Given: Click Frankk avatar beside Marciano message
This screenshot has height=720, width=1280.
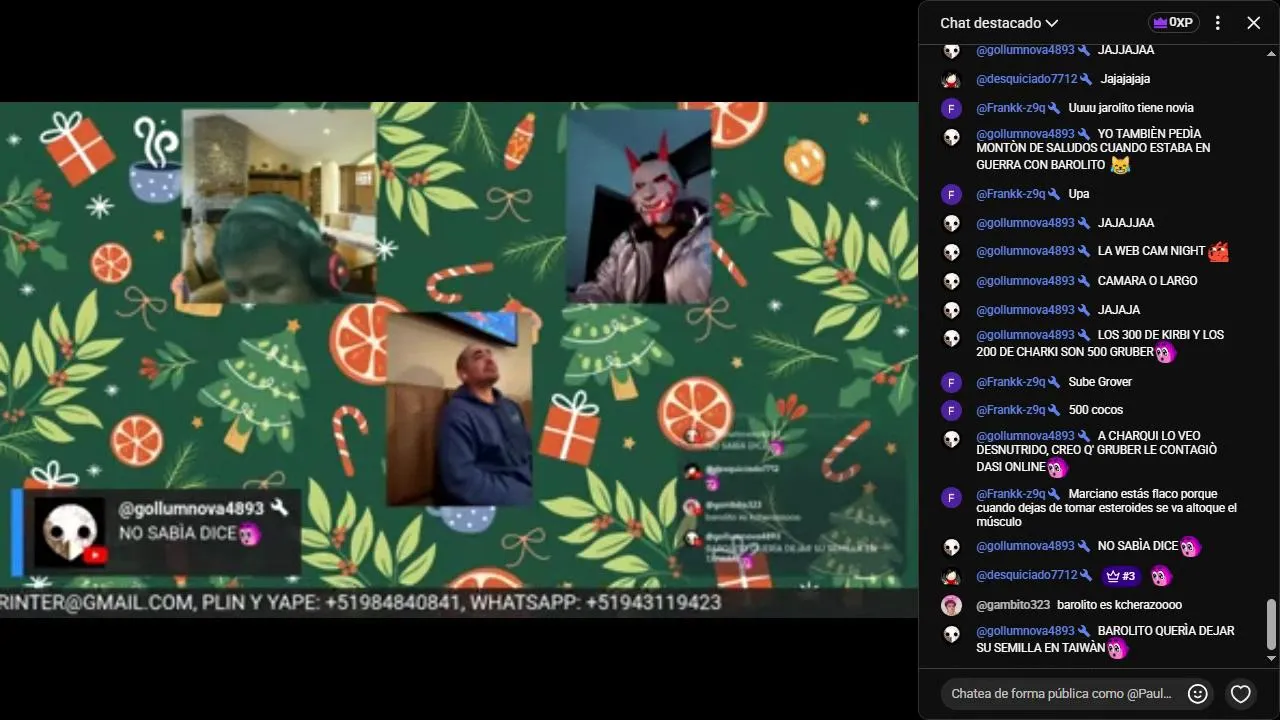Looking at the screenshot, I should 952,497.
